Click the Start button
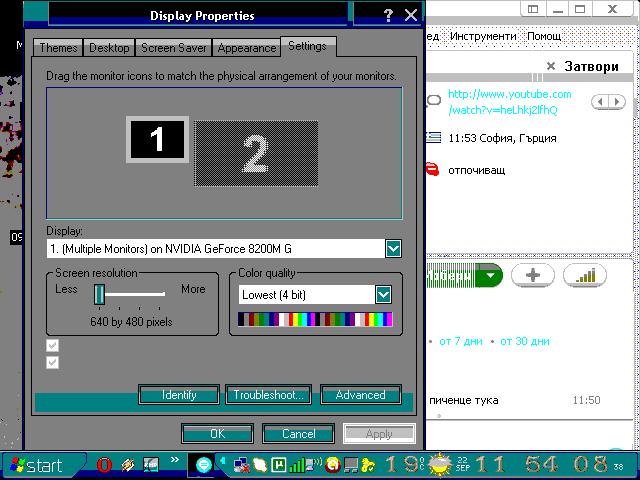 tap(33, 465)
